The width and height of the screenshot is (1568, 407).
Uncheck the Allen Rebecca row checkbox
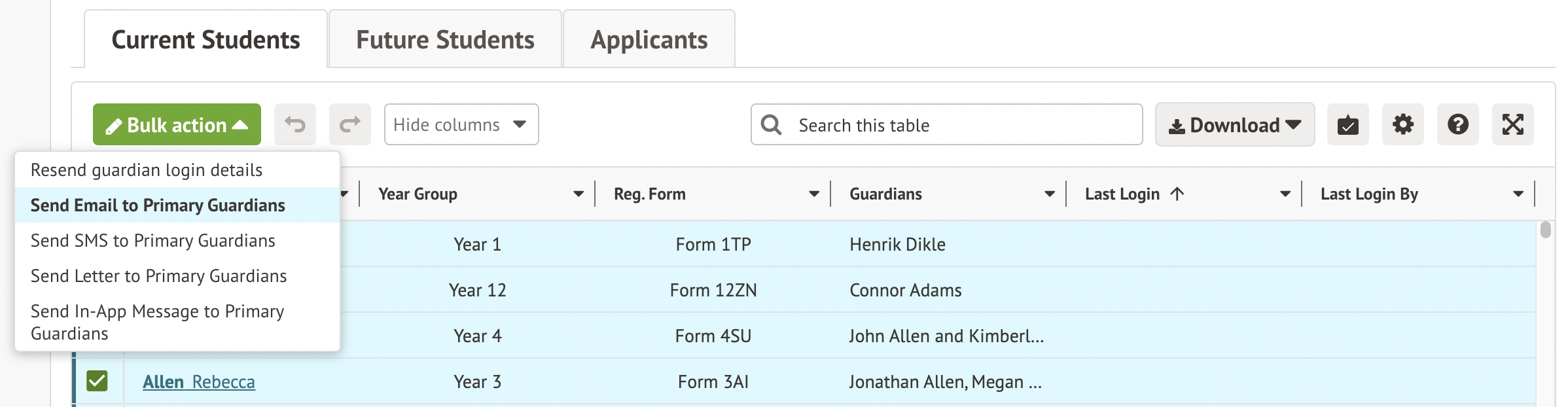point(97,381)
